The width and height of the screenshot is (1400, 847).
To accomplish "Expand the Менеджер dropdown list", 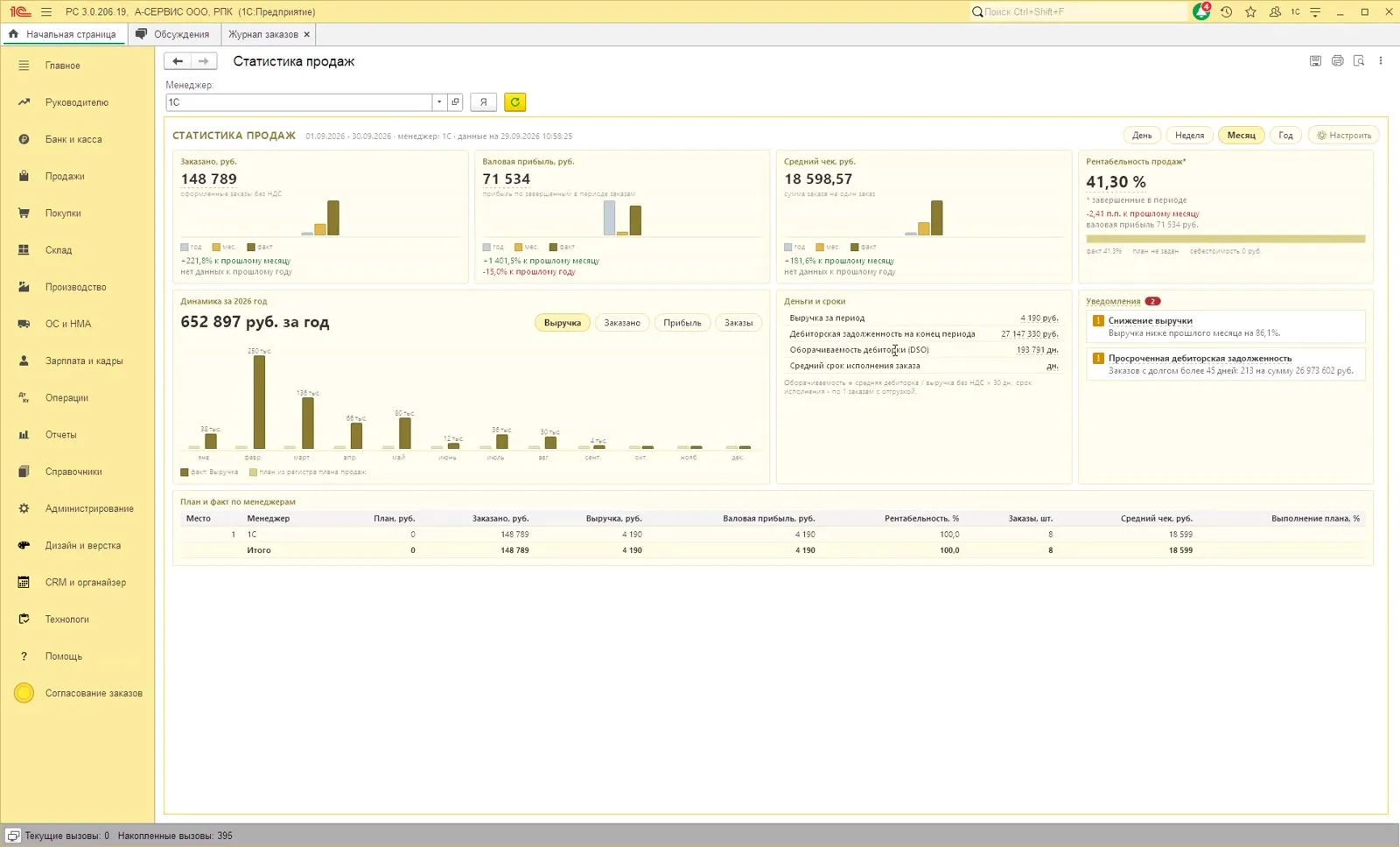I will pos(439,102).
